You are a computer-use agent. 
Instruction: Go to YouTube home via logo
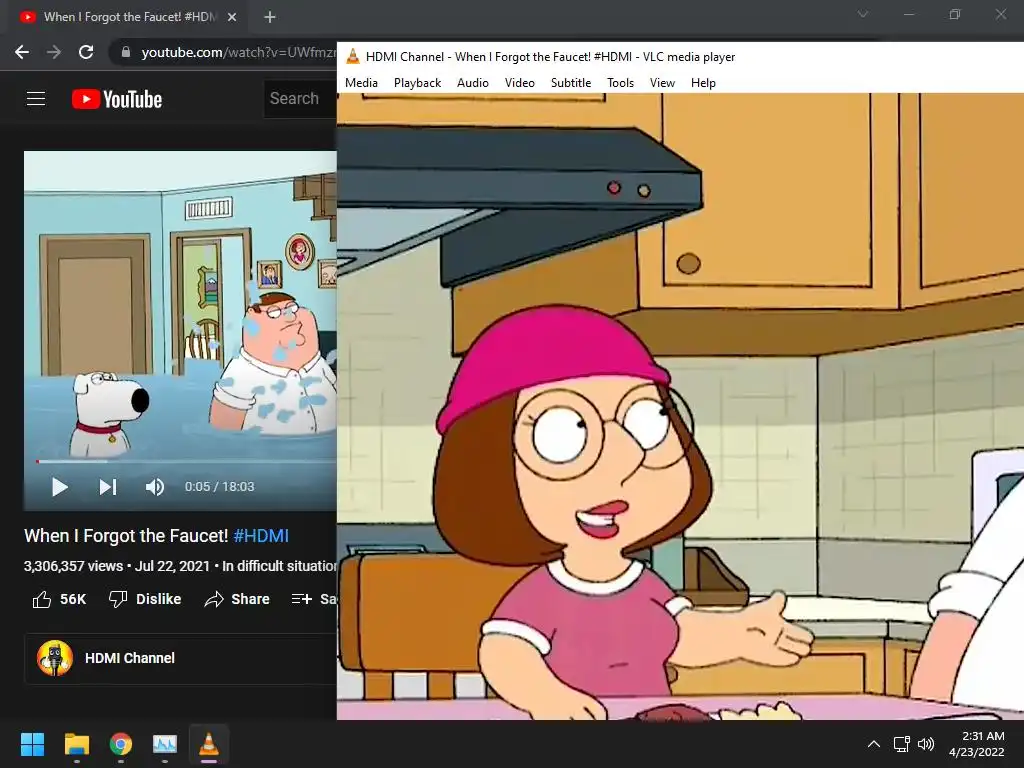tap(117, 99)
